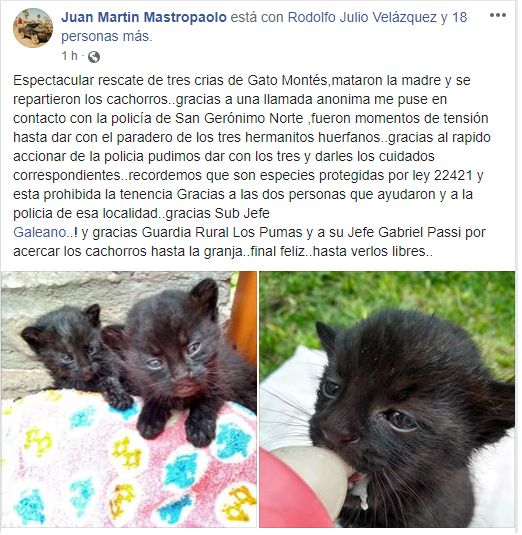Click the closing text 'final feliz..hasta verlos libres'
The height and width of the screenshot is (535, 522).
pos(339,251)
